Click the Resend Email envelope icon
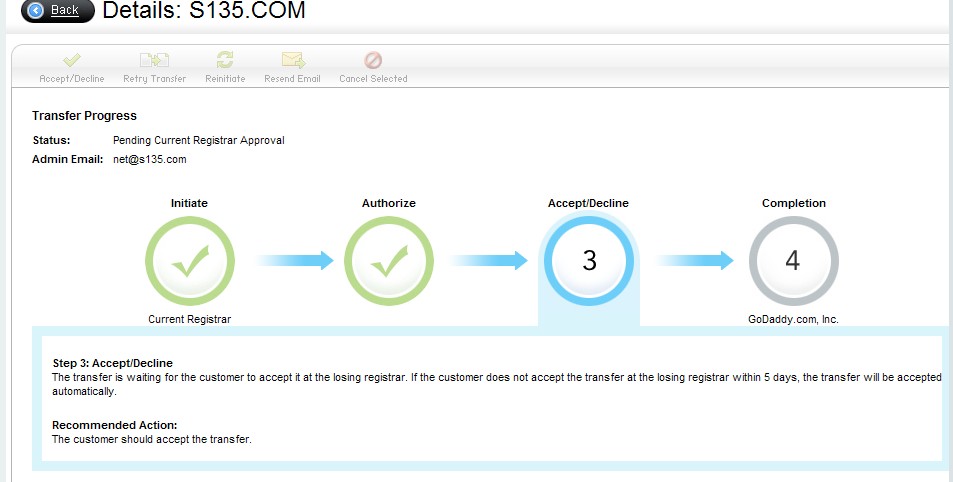Image resolution: width=953 pixels, height=482 pixels. (x=292, y=61)
